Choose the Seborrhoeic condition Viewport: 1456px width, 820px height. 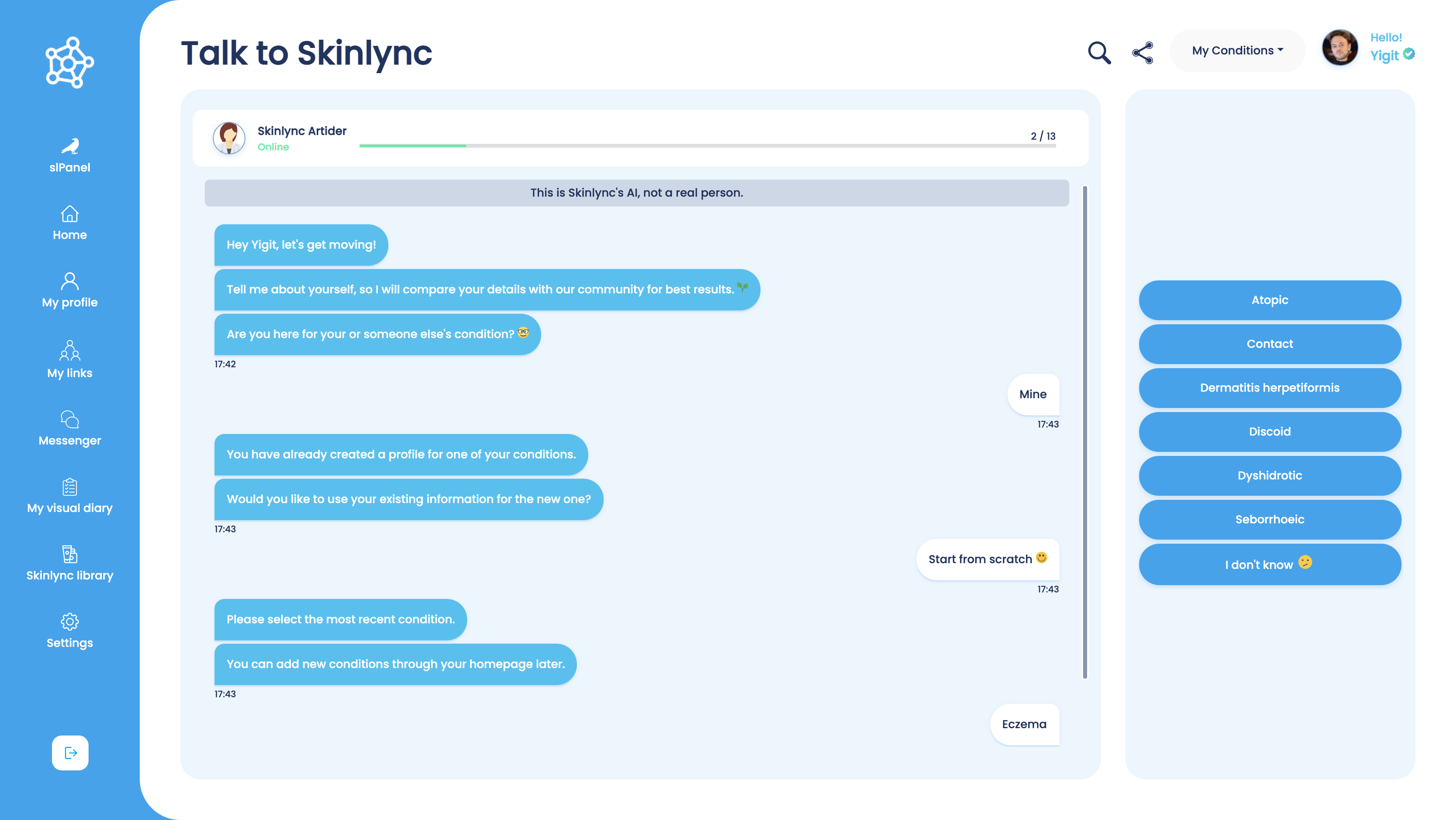pyautogui.click(x=1270, y=520)
